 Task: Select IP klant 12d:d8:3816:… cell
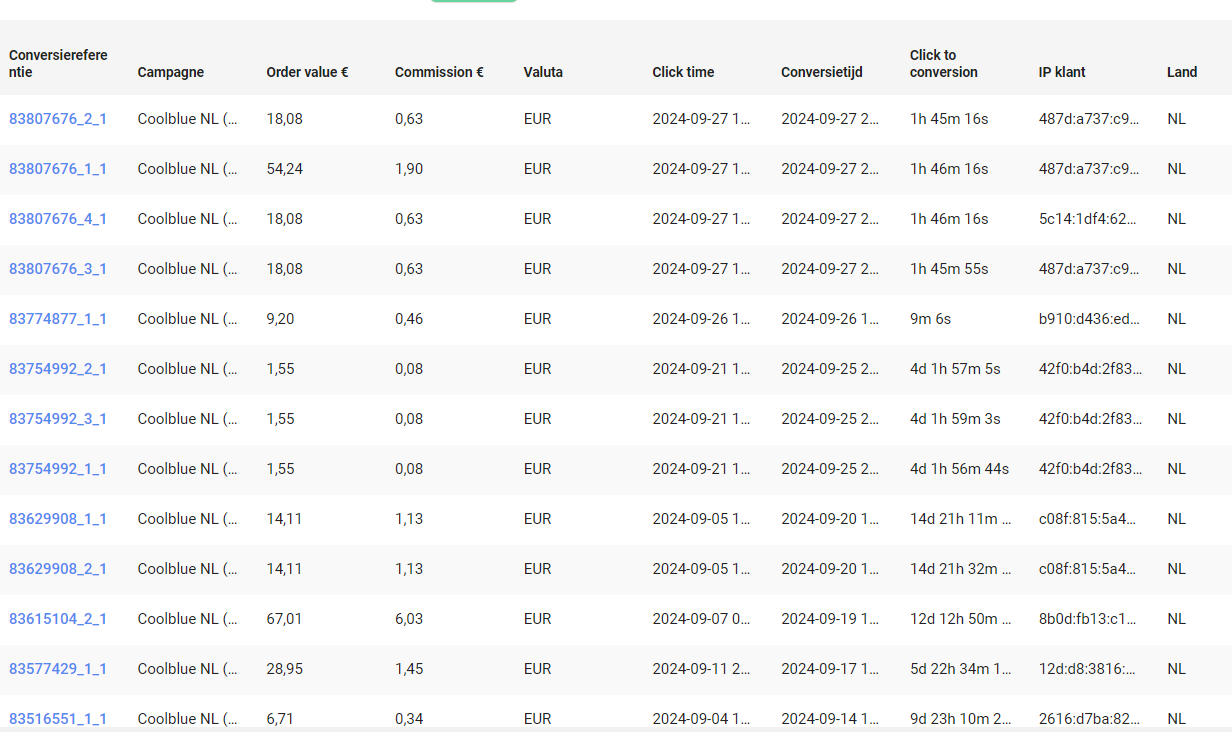click(x=1088, y=669)
